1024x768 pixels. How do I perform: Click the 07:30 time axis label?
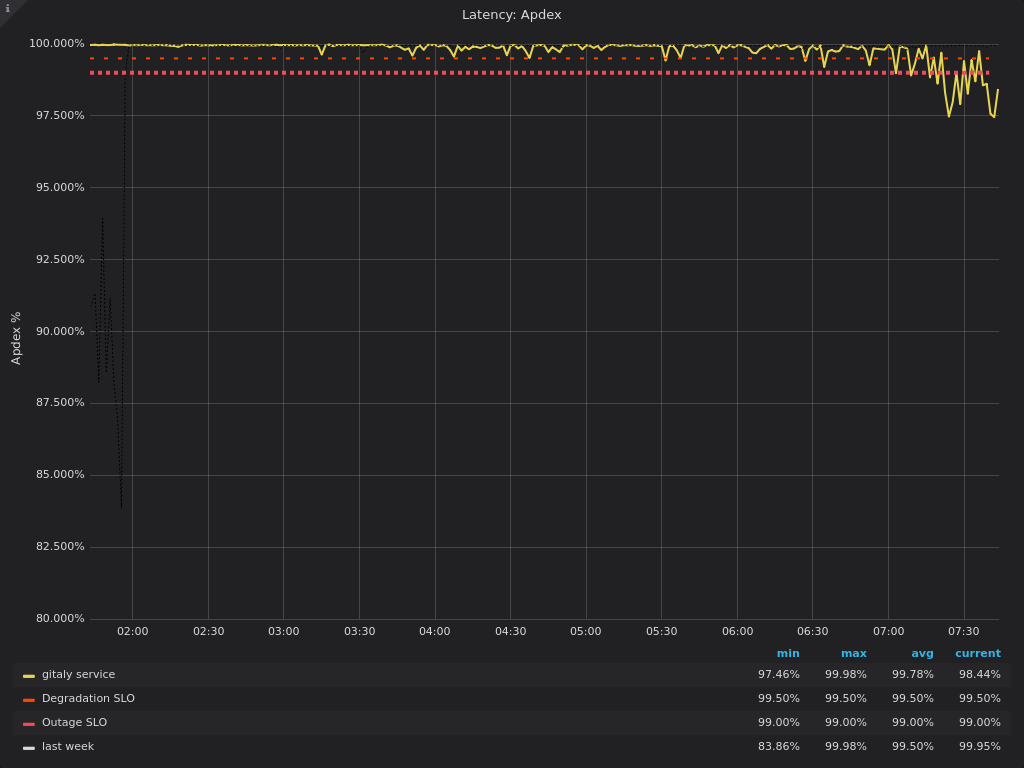[963, 632]
